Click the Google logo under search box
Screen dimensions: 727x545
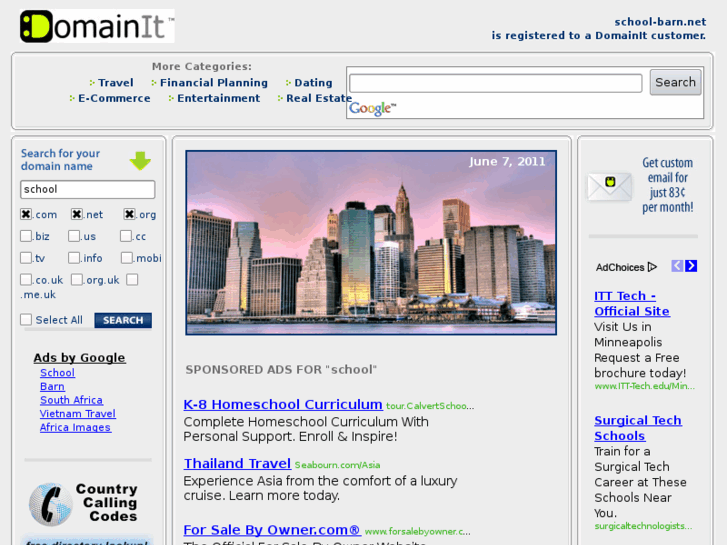click(x=372, y=109)
